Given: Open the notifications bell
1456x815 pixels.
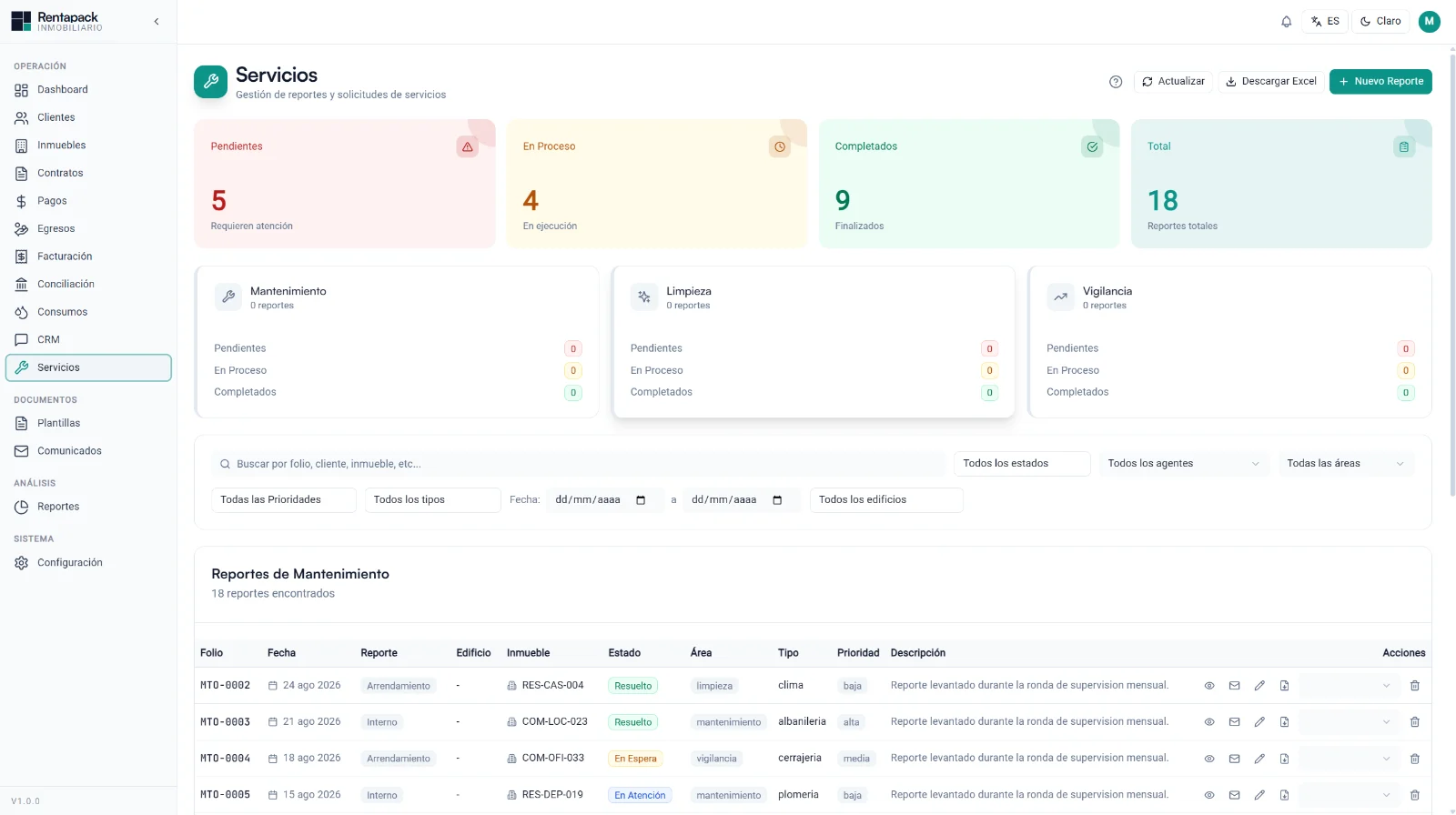Looking at the screenshot, I should 1286,21.
